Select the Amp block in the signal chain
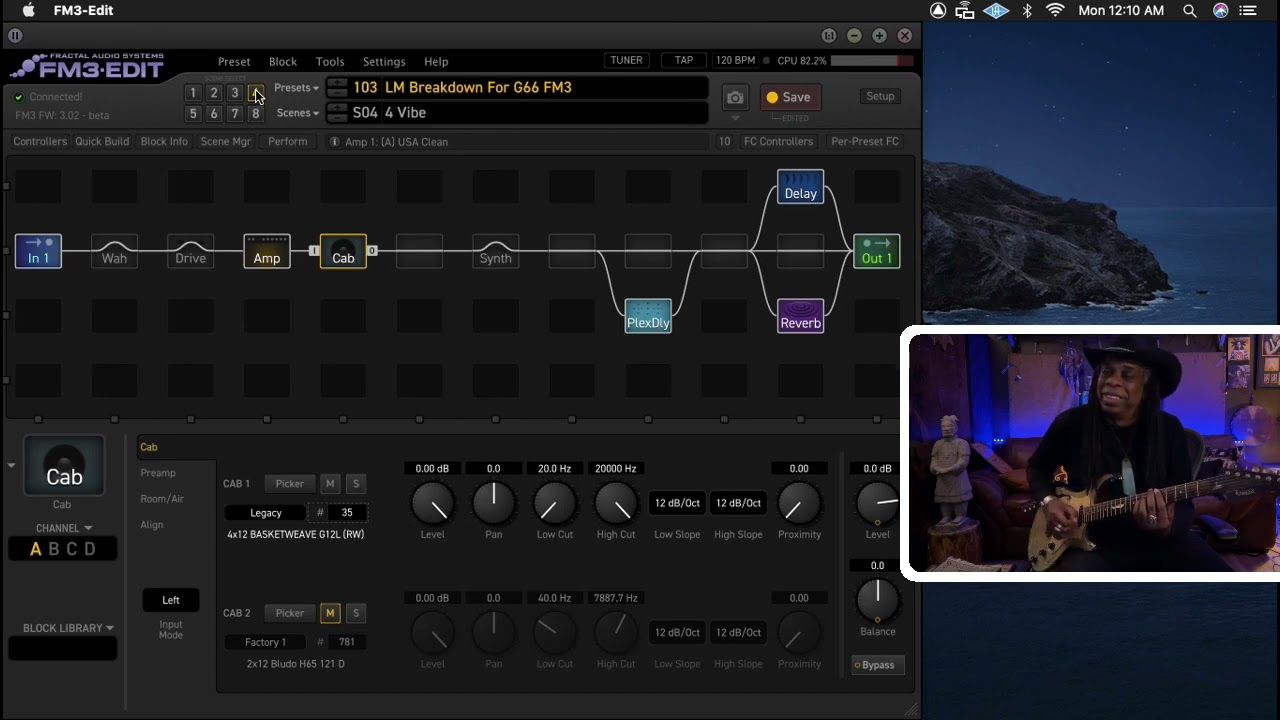The width and height of the screenshot is (1280, 720). [x=267, y=251]
